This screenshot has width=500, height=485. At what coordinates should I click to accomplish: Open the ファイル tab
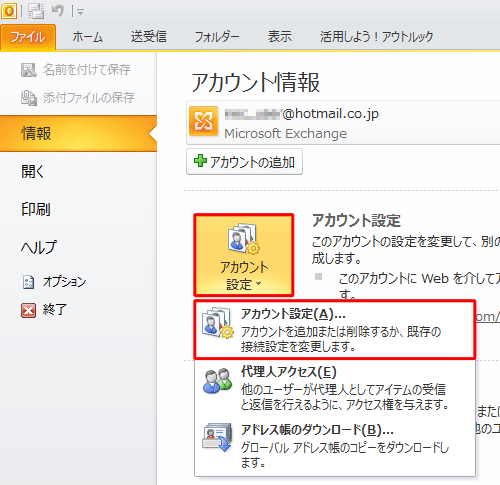pos(28,37)
